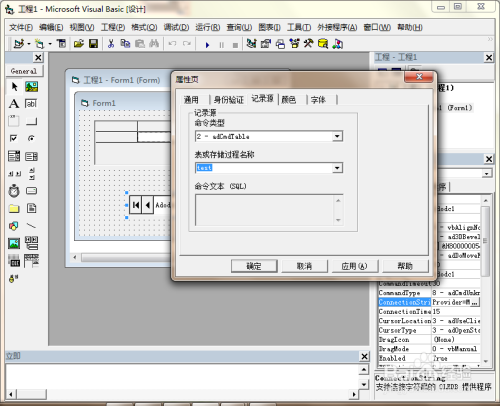Click the 命令文本 SQL text box
Viewport: 500px width, 406px height.
(269, 210)
